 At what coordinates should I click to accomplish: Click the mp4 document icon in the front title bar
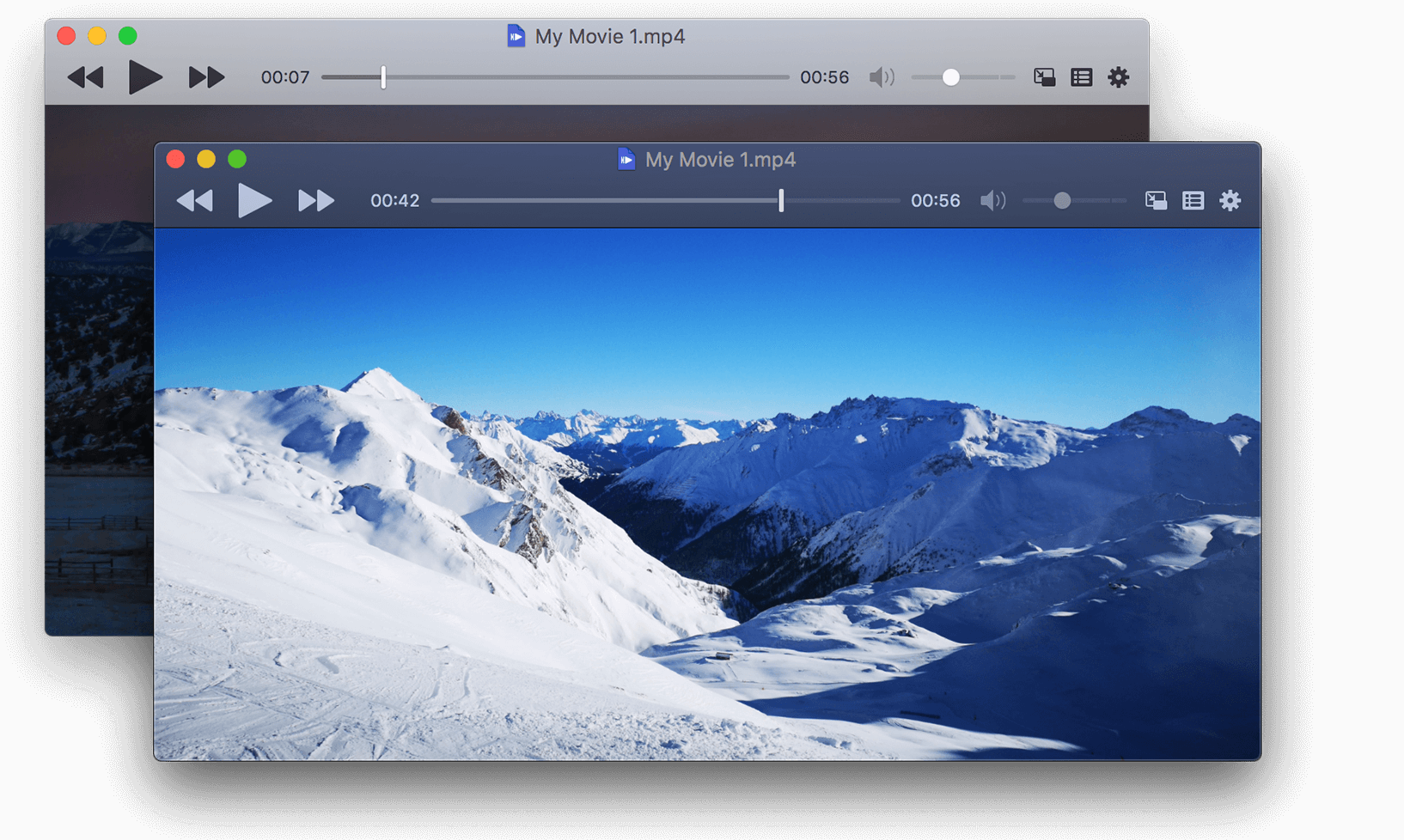tap(626, 159)
